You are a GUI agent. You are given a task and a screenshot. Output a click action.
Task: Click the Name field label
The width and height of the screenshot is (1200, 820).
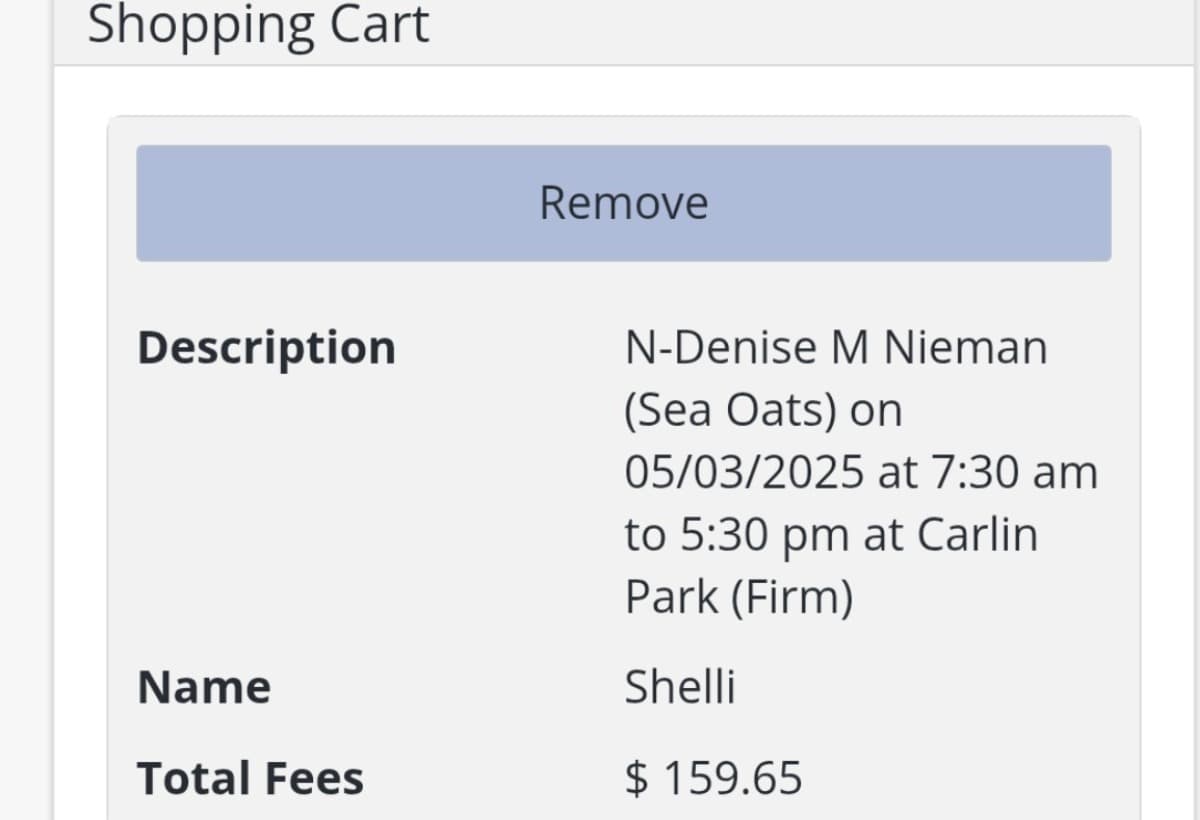click(204, 687)
